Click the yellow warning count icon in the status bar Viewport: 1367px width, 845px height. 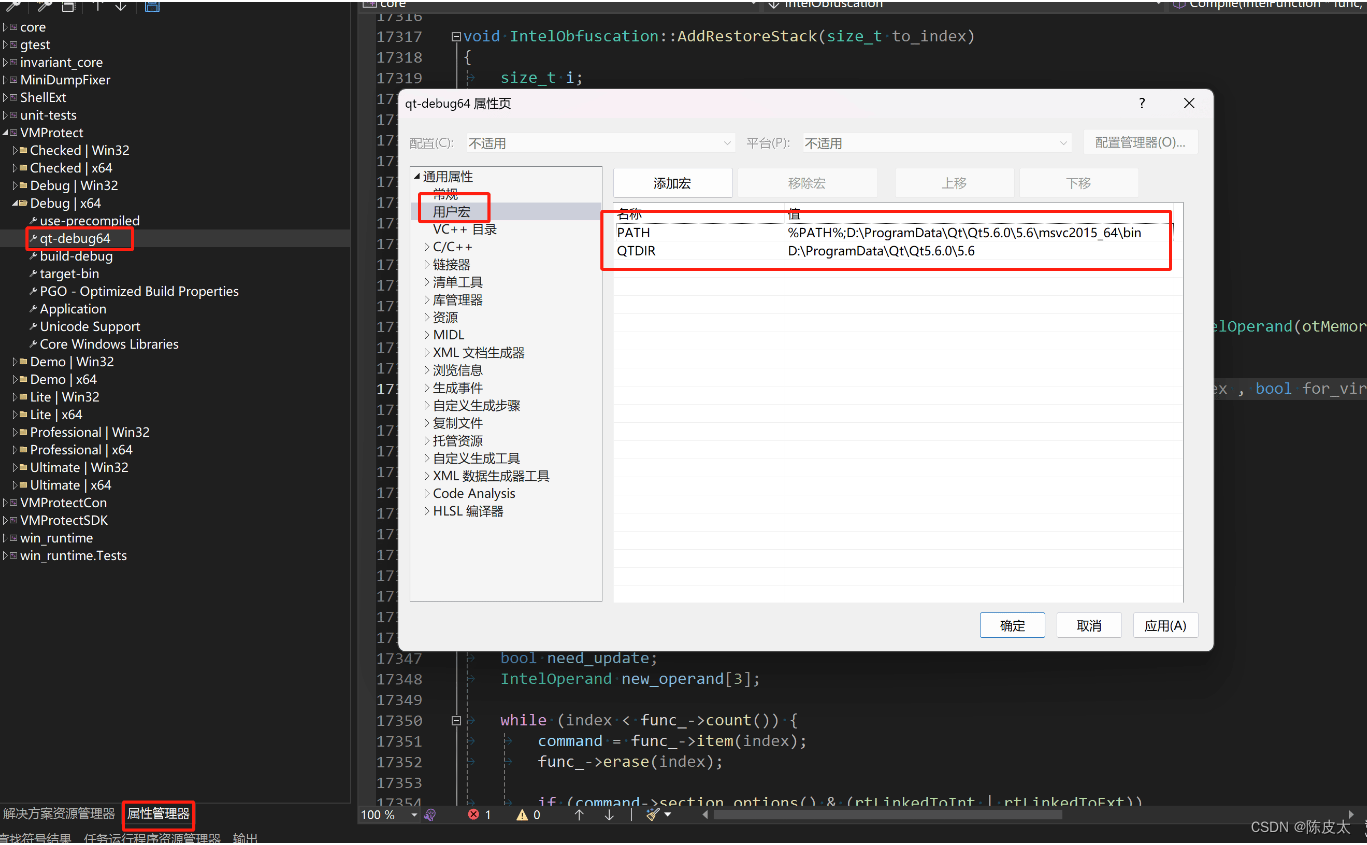522,814
